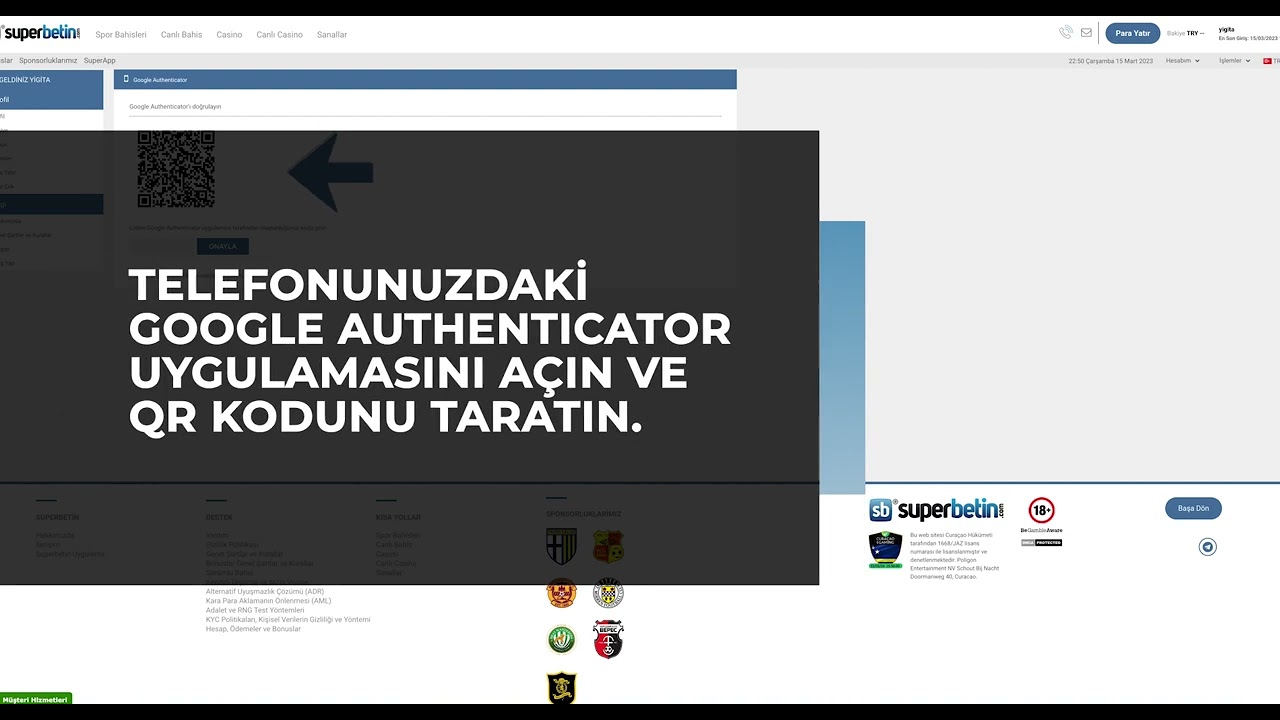Click the Superbetin logo in top header

click(x=41, y=33)
